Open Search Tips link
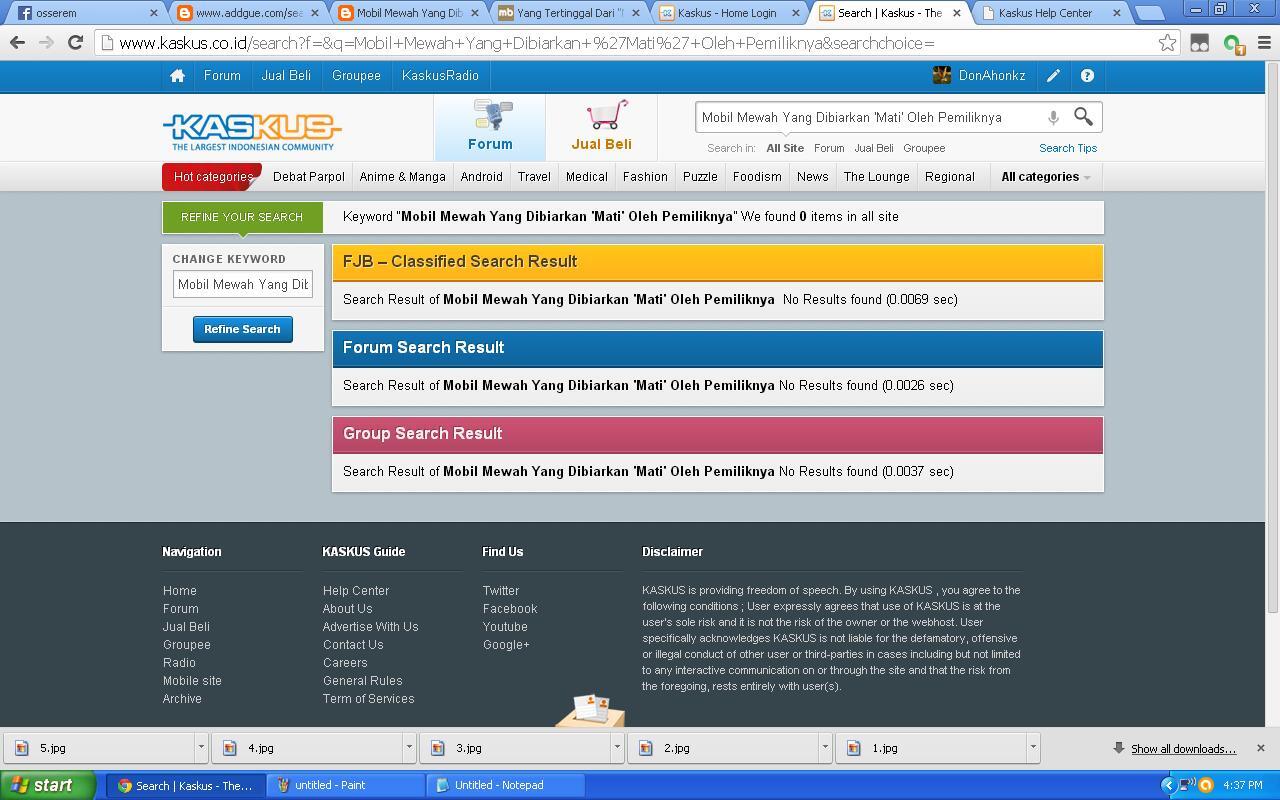The width and height of the screenshot is (1280, 800). 1068,148
